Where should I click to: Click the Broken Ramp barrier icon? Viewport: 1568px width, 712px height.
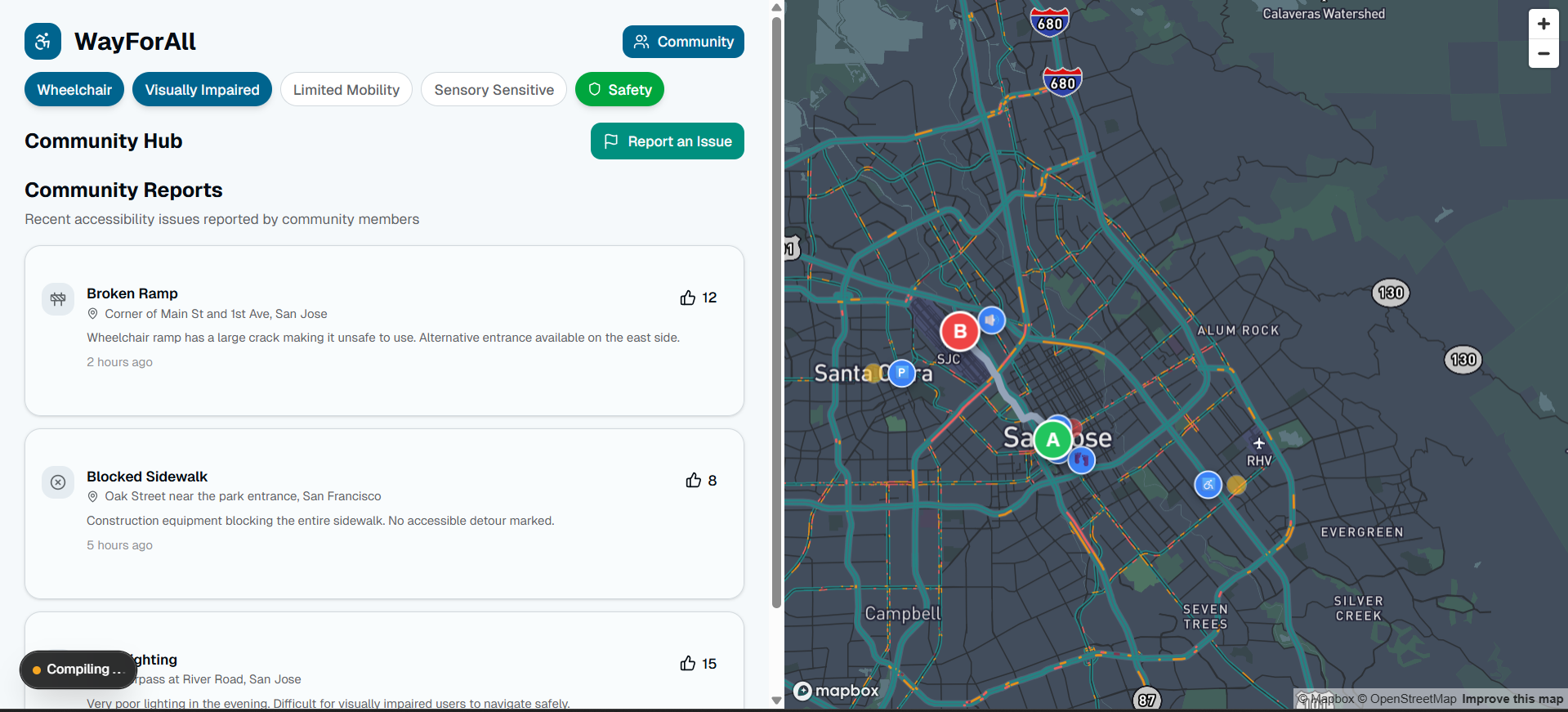point(58,299)
